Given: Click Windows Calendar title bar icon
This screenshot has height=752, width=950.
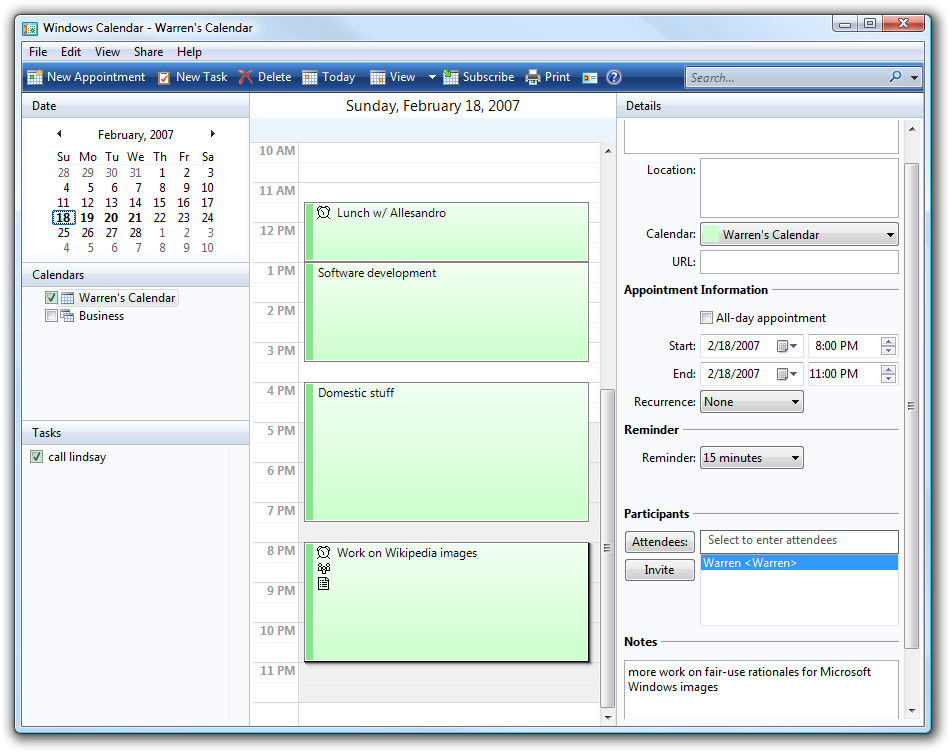Looking at the screenshot, I should coord(30,28).
